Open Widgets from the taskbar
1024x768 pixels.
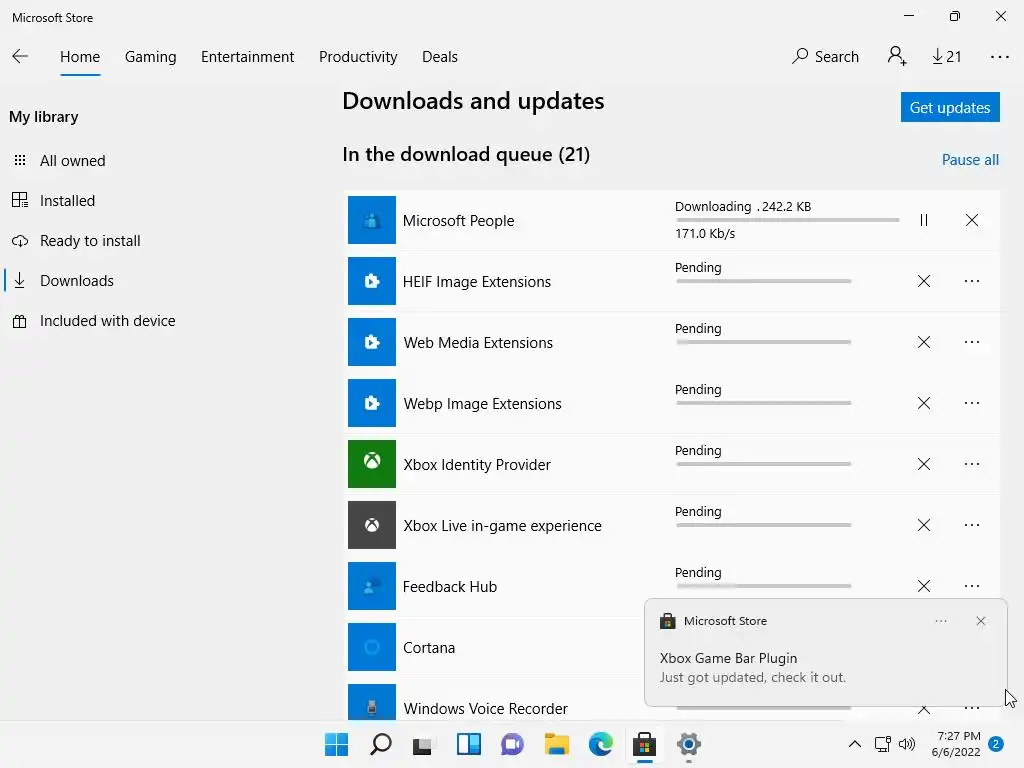(x=468, y=744)
